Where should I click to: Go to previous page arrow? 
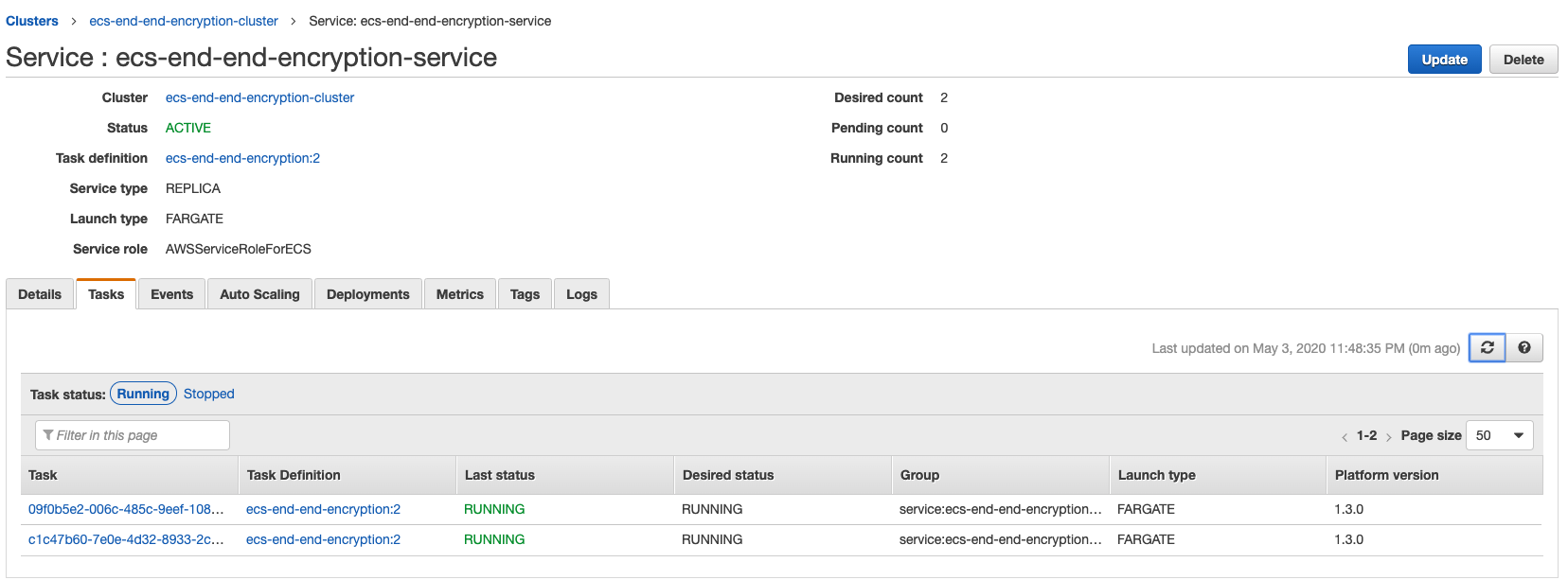click(x=1345, y=436)
